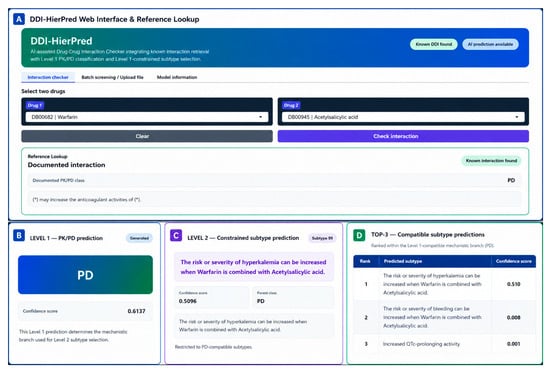
Task: Click the large PD prediction card
Action: coord(85,275)
